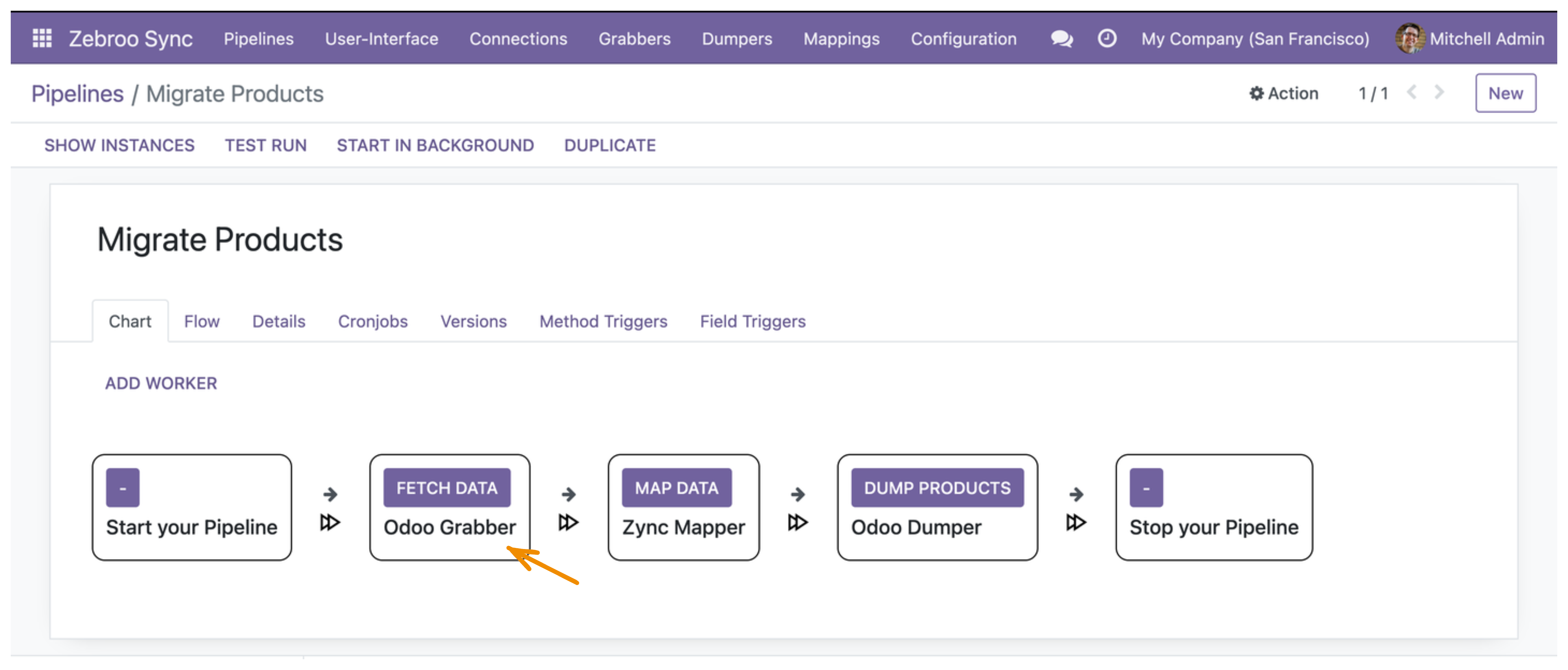This screenshot has height=670, width=1568.
Task: Open the Pipelines menu
Action: (x=259, y=38)
